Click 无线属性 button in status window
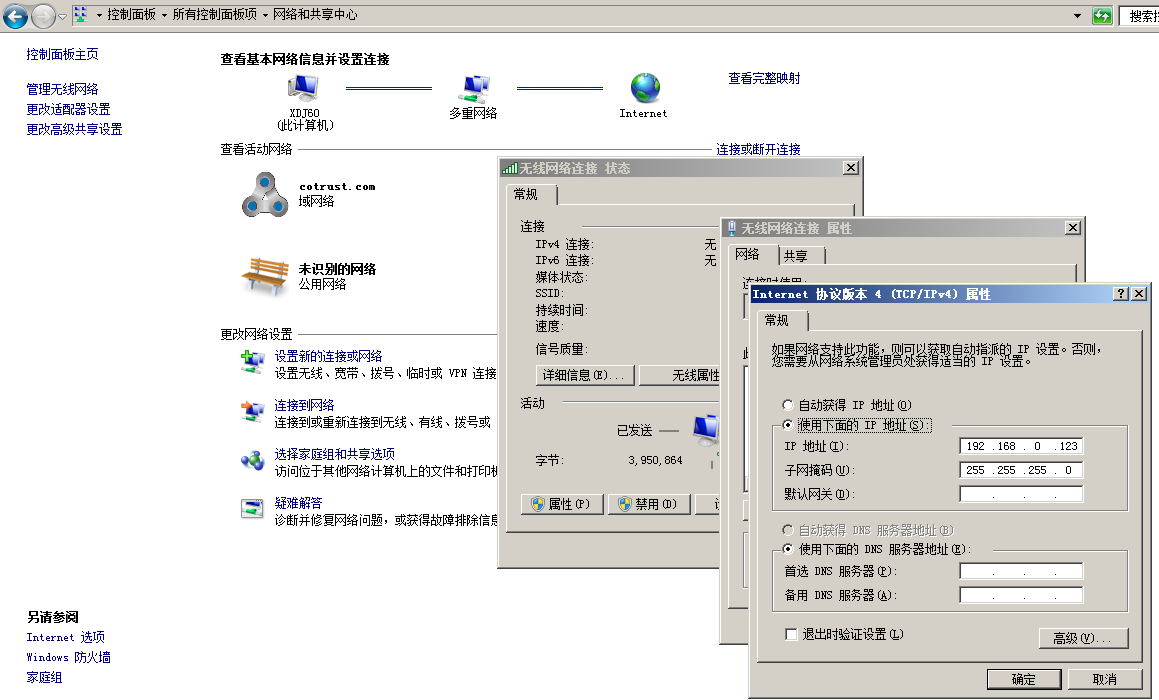1159x700 pixels. [680, 376]
